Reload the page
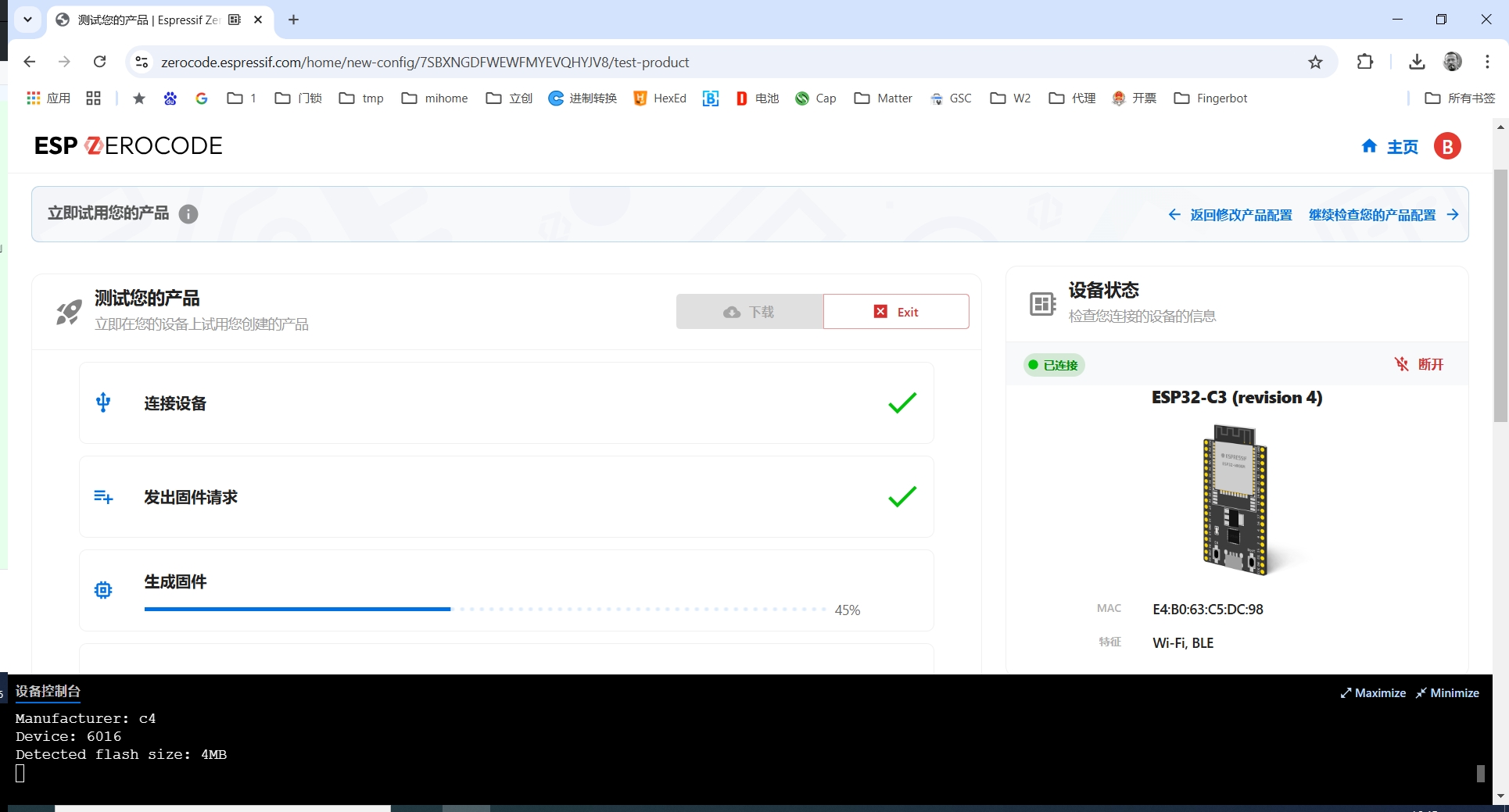1509x812 pixels. (99, 62)
